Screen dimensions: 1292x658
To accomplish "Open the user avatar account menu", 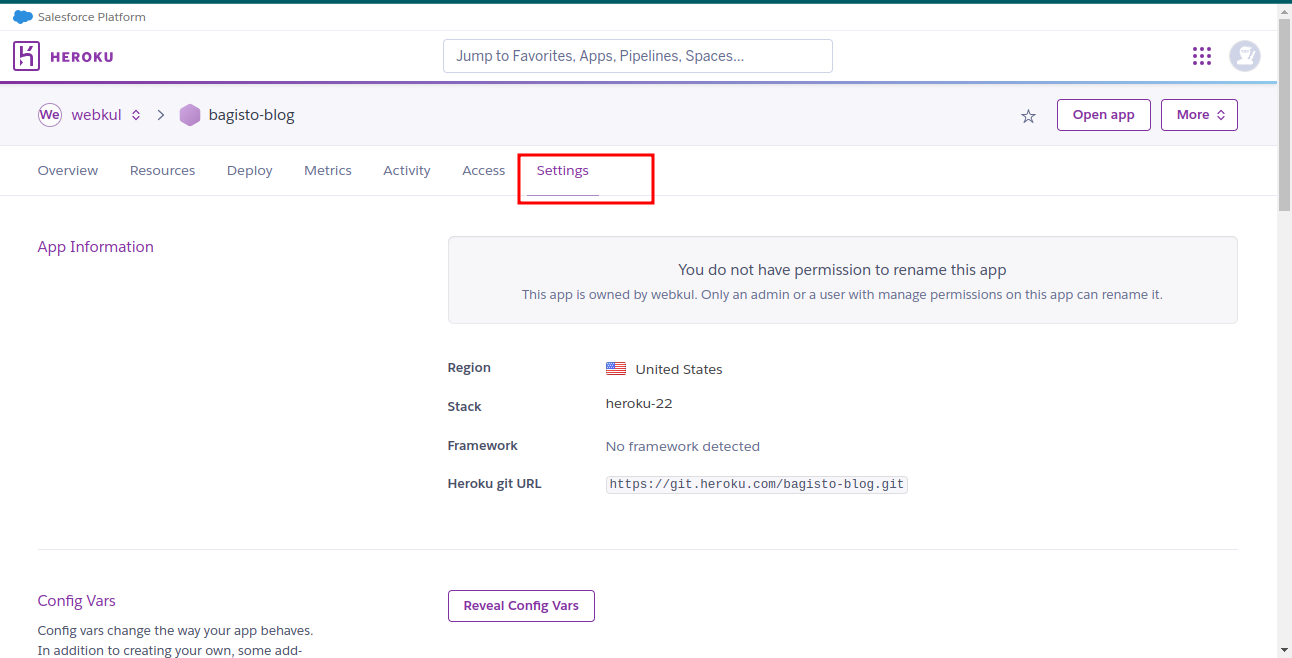I will coord(1244,56).
